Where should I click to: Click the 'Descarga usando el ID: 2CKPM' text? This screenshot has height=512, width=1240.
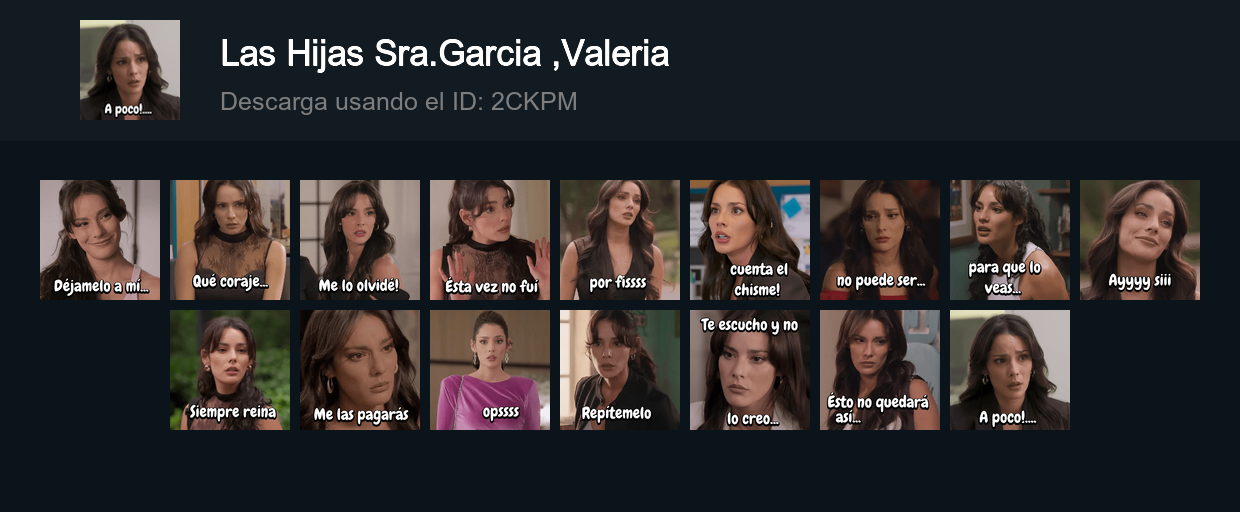[x=399, y=102]
